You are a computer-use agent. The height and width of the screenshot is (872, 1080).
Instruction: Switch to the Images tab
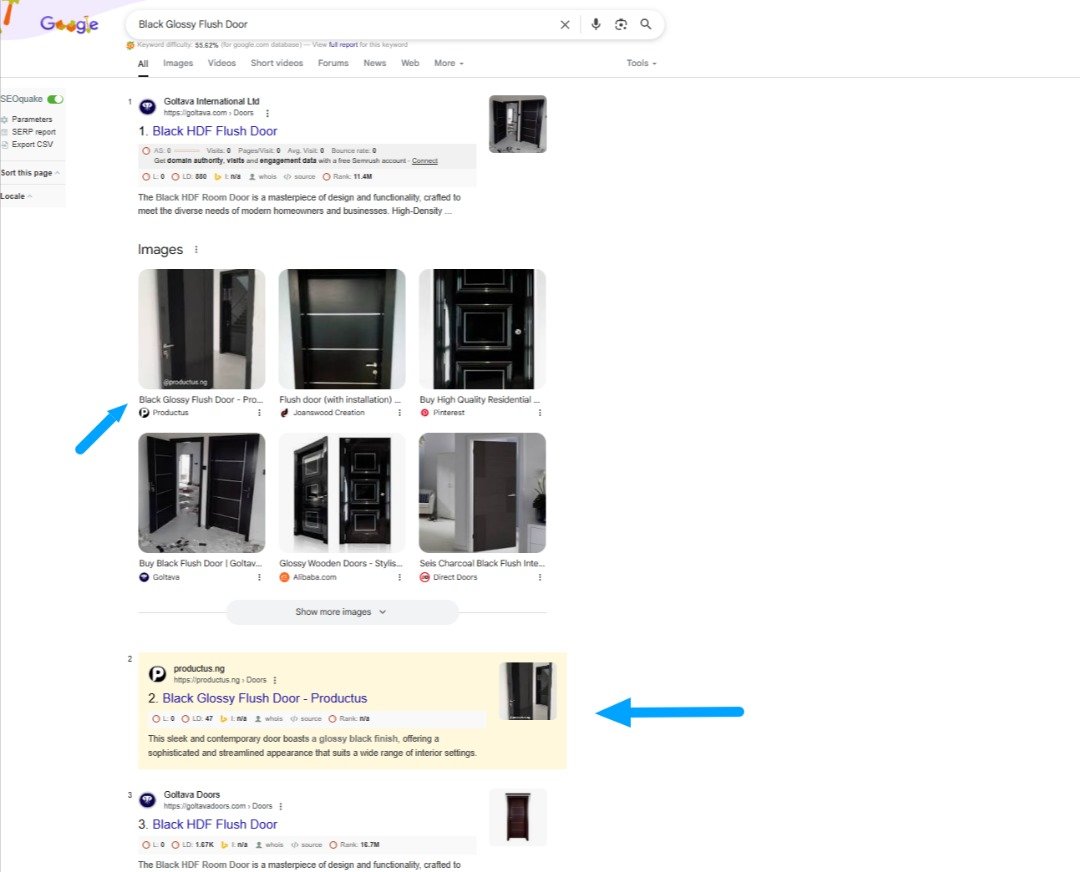point(178,63)
